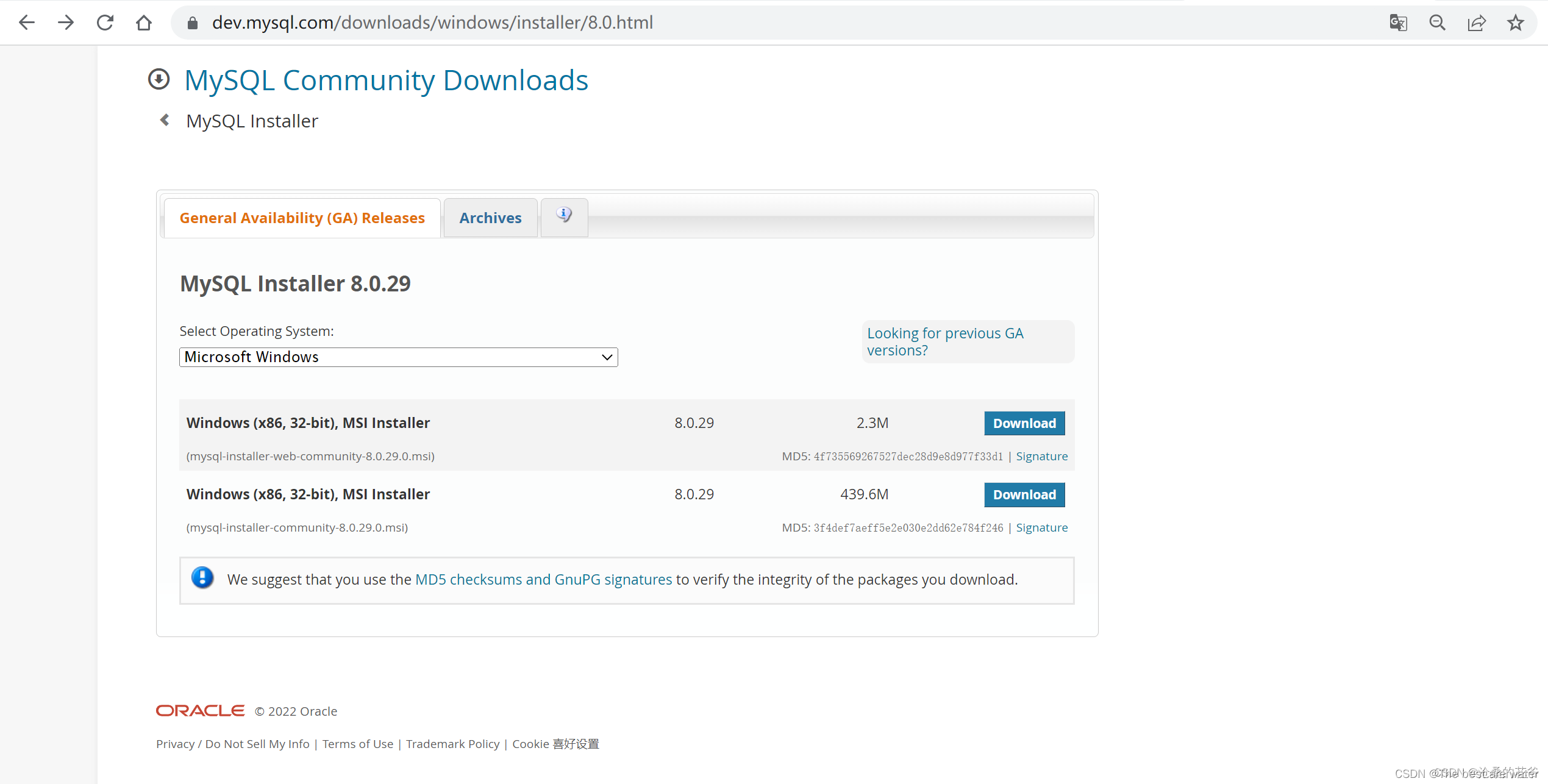1548x784 pixels.
Task: Click the MySQL Community Downloads icon
Action: [x=159, y=80]
